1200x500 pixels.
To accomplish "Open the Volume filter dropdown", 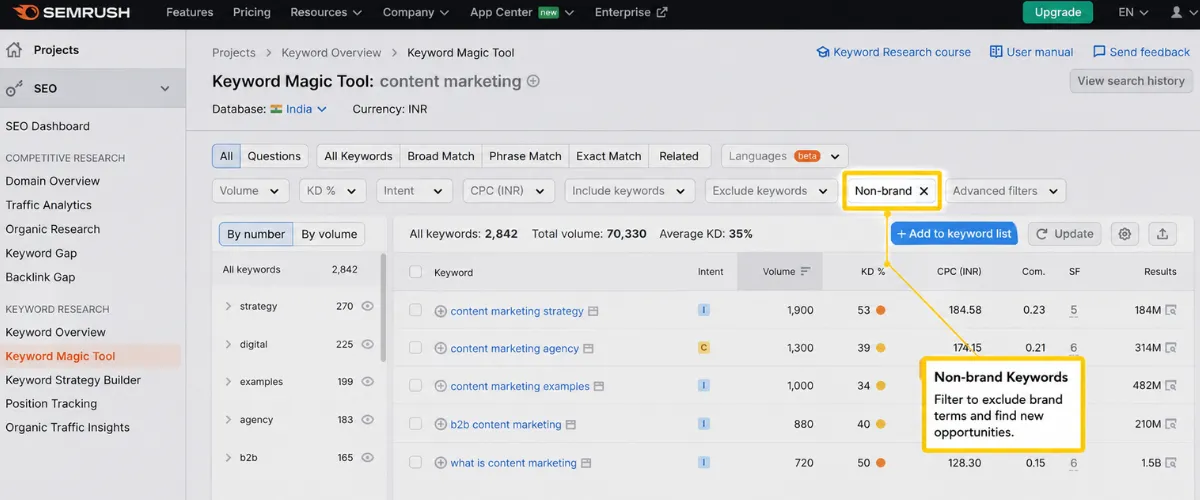I will [251, 191].
